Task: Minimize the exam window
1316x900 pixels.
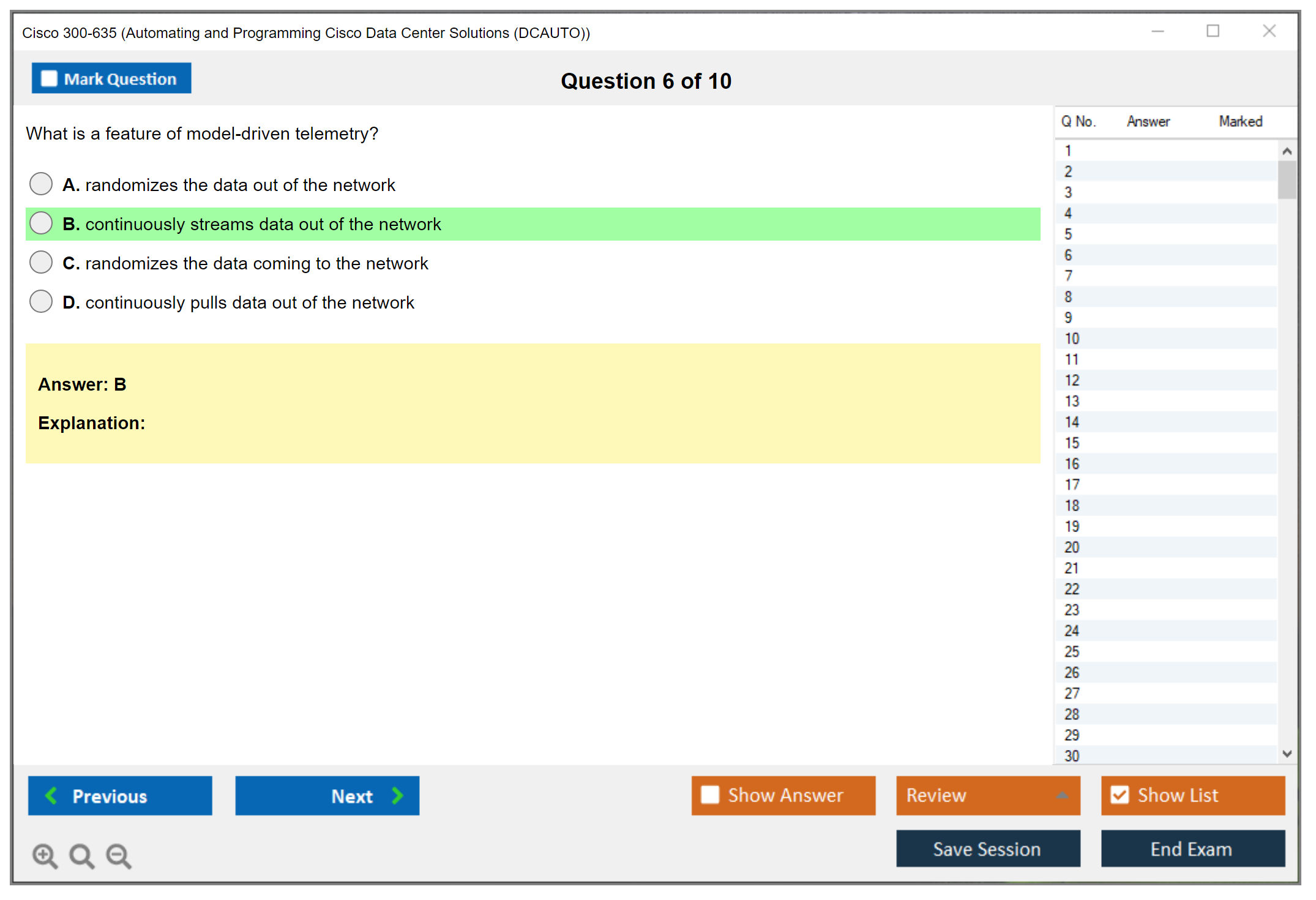Action: [1157, 31]
